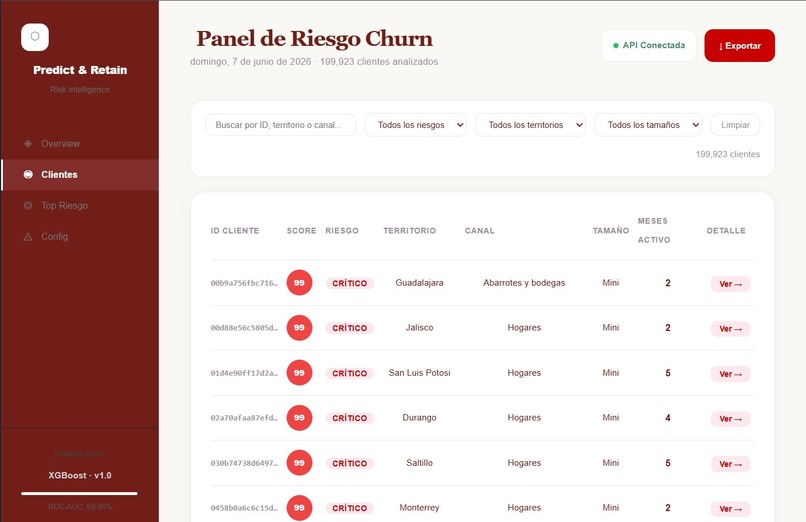Click MESES ACTIVO column header
This screenshot has height=522, width=806.
pyautogui.click(x=654, y=230)
